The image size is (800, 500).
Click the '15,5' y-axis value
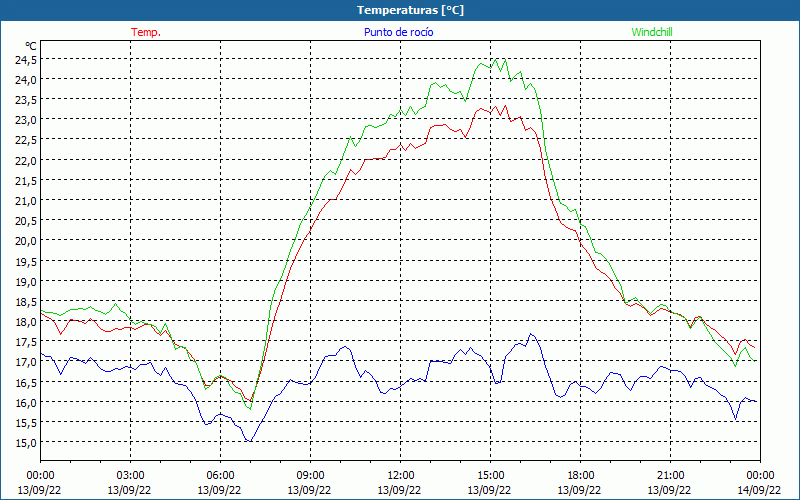coord(26,423)
